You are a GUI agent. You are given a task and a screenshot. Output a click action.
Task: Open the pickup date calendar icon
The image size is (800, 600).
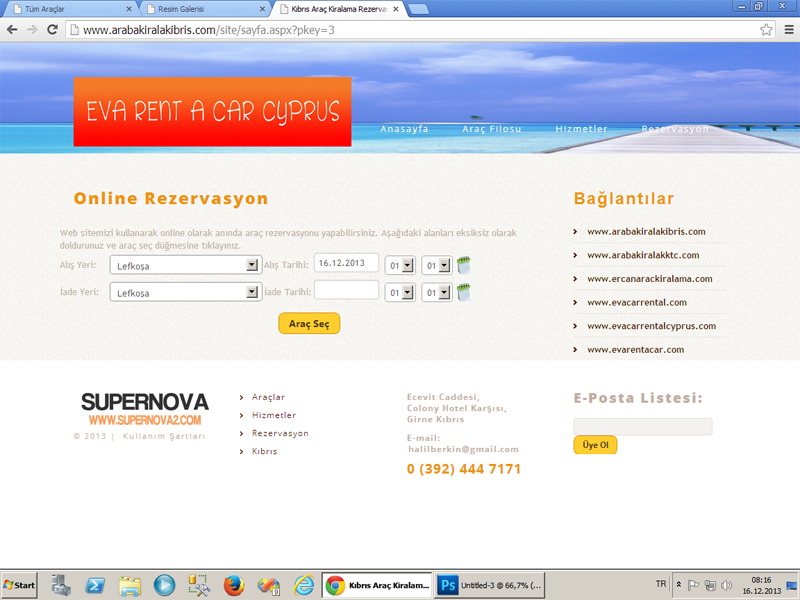463,265
